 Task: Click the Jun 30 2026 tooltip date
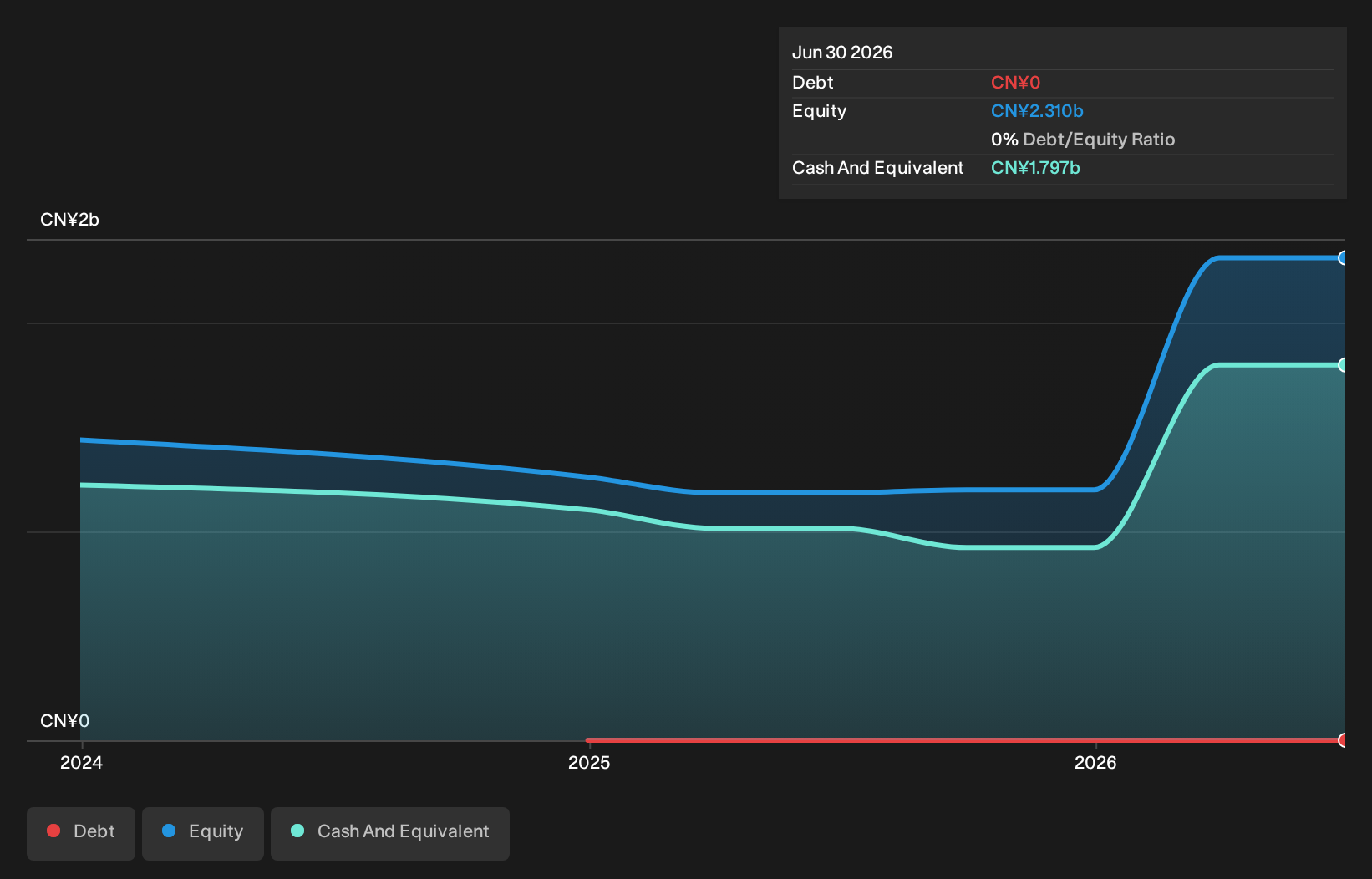pos(842,53)
